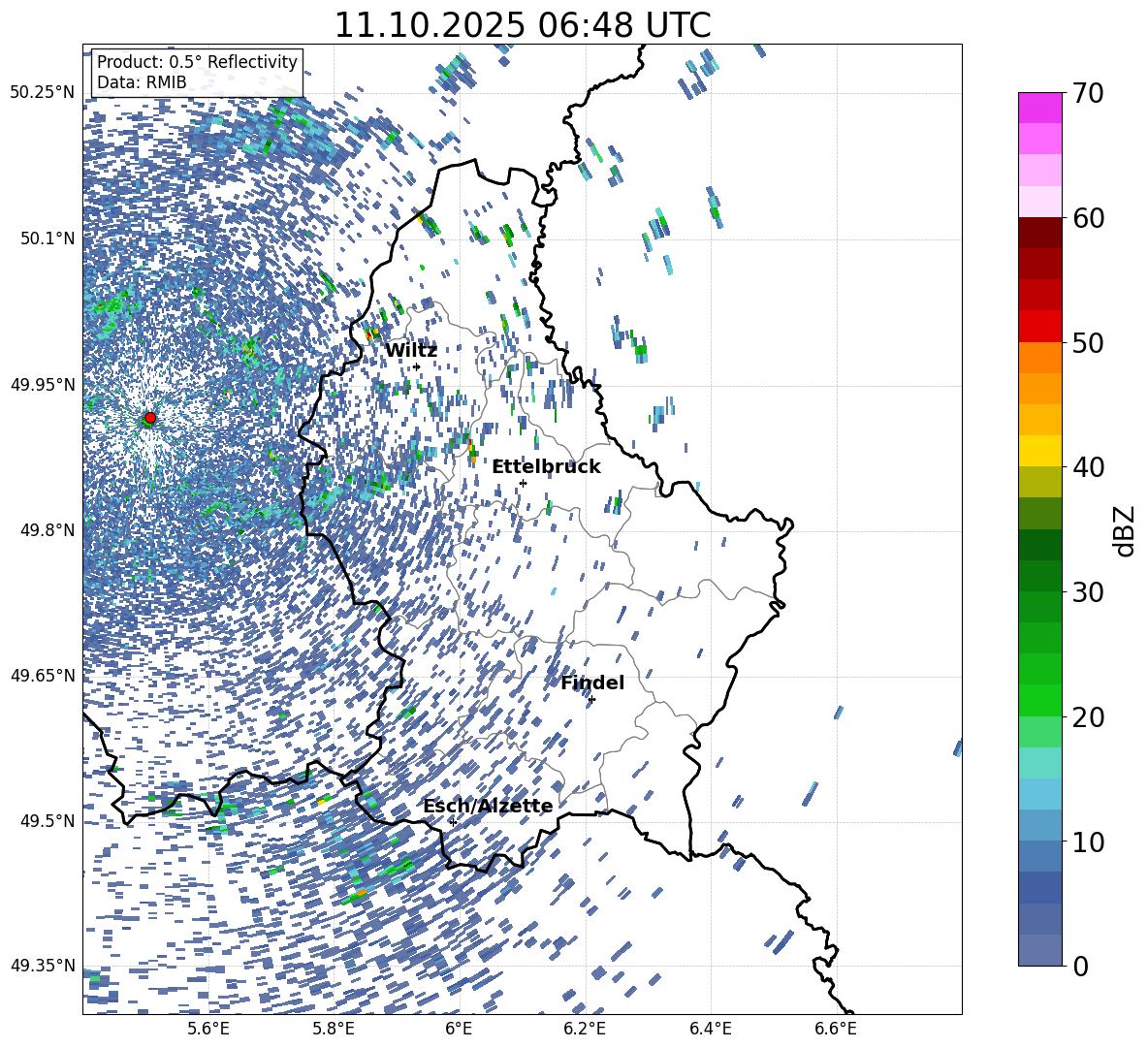Click the cross marker below Esch/Alzette label

[453, 822]
